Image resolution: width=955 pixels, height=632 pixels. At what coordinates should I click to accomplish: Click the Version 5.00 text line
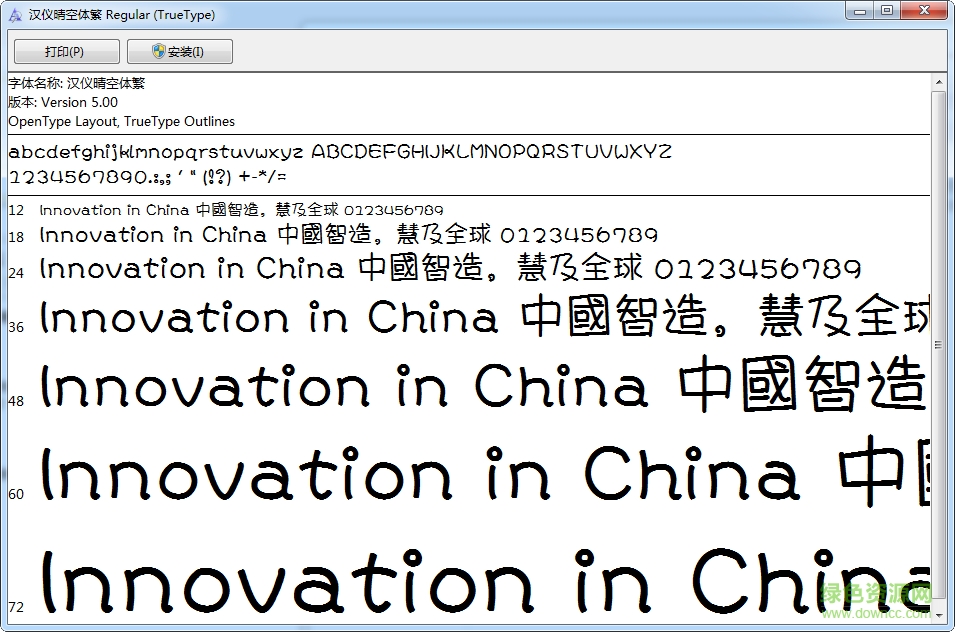[x=63, y=102]
